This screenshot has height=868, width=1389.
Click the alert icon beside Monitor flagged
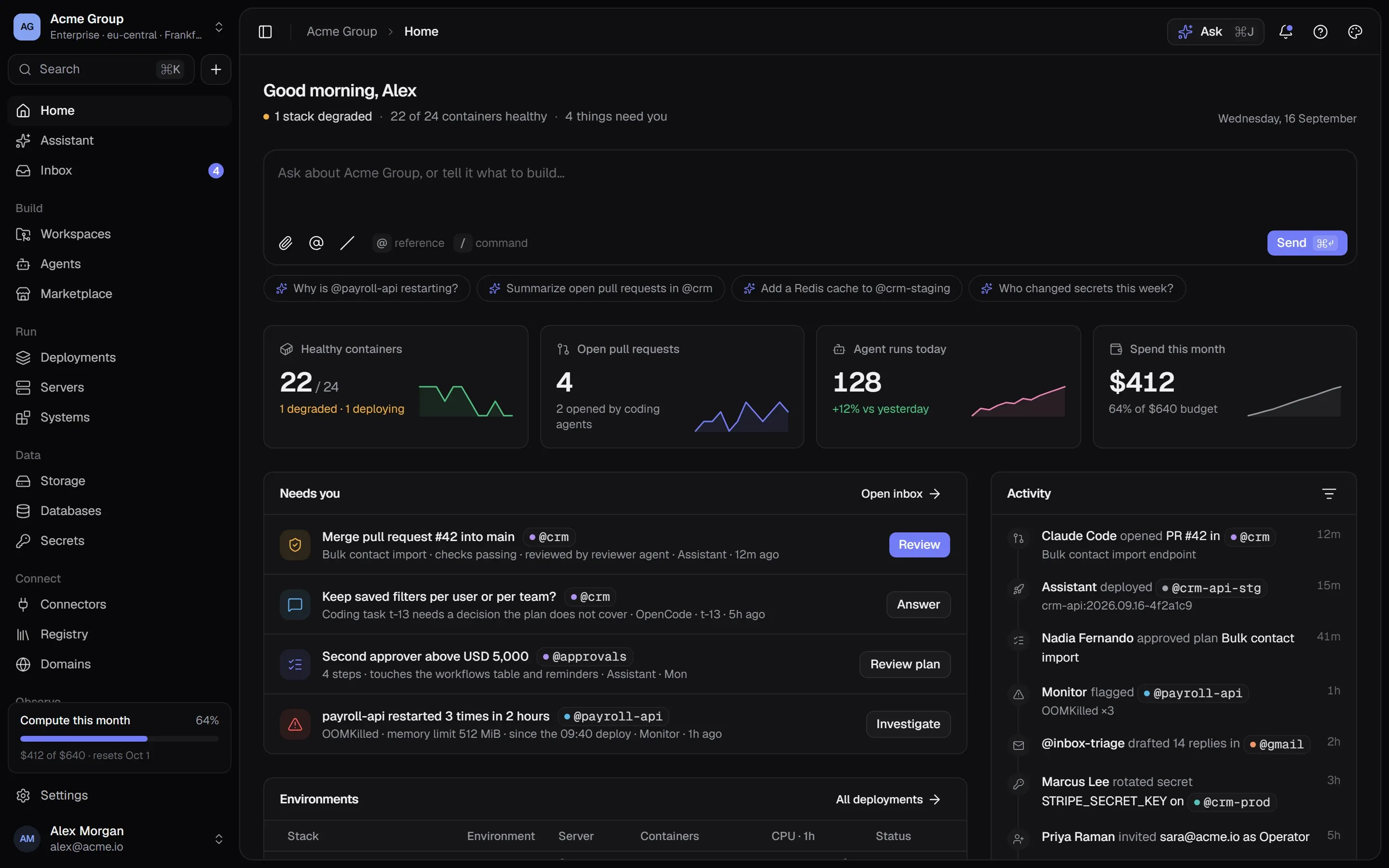(x=1018, y=694)
